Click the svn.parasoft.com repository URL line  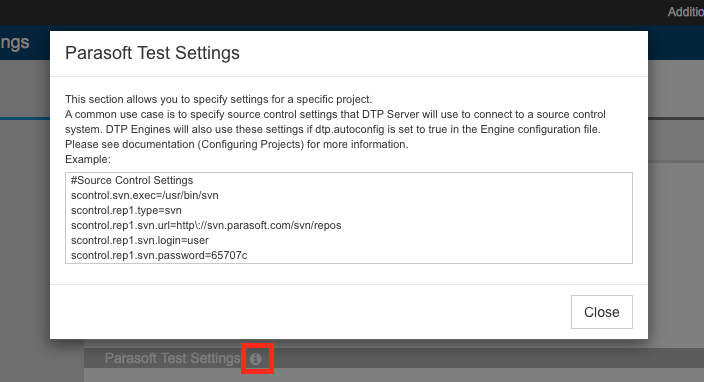click(x=206, y=225)
